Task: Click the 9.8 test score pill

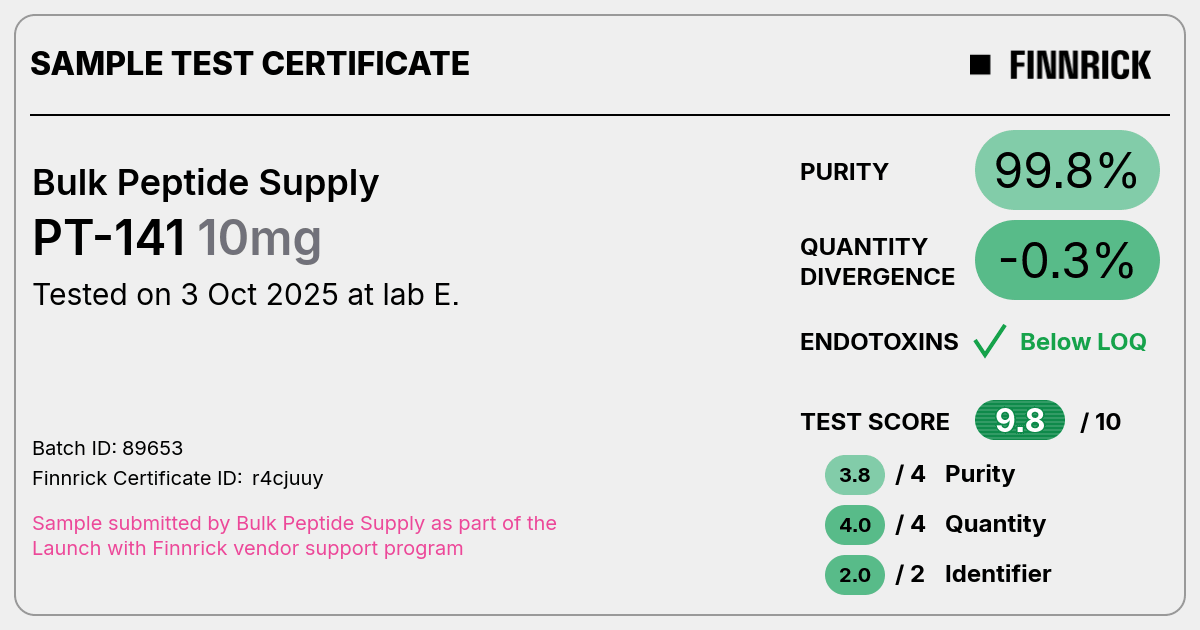Action: tap(1020, 421)
